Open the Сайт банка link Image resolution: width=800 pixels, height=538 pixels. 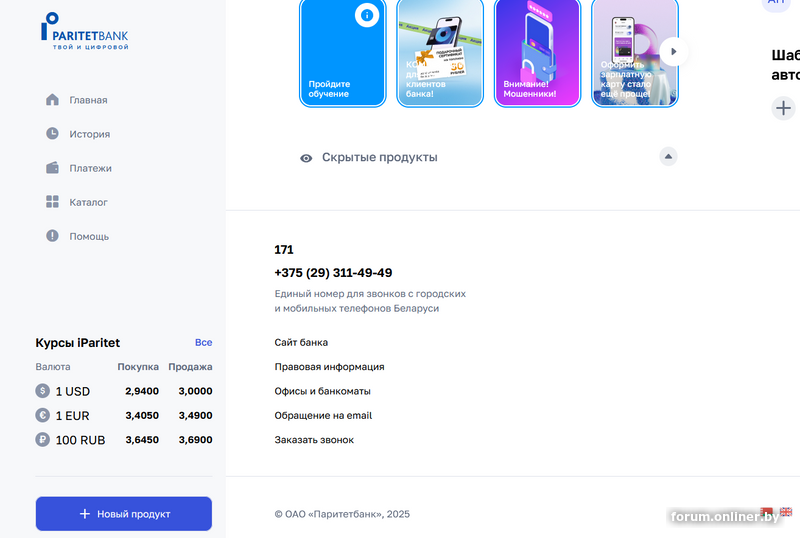point(301,343)
